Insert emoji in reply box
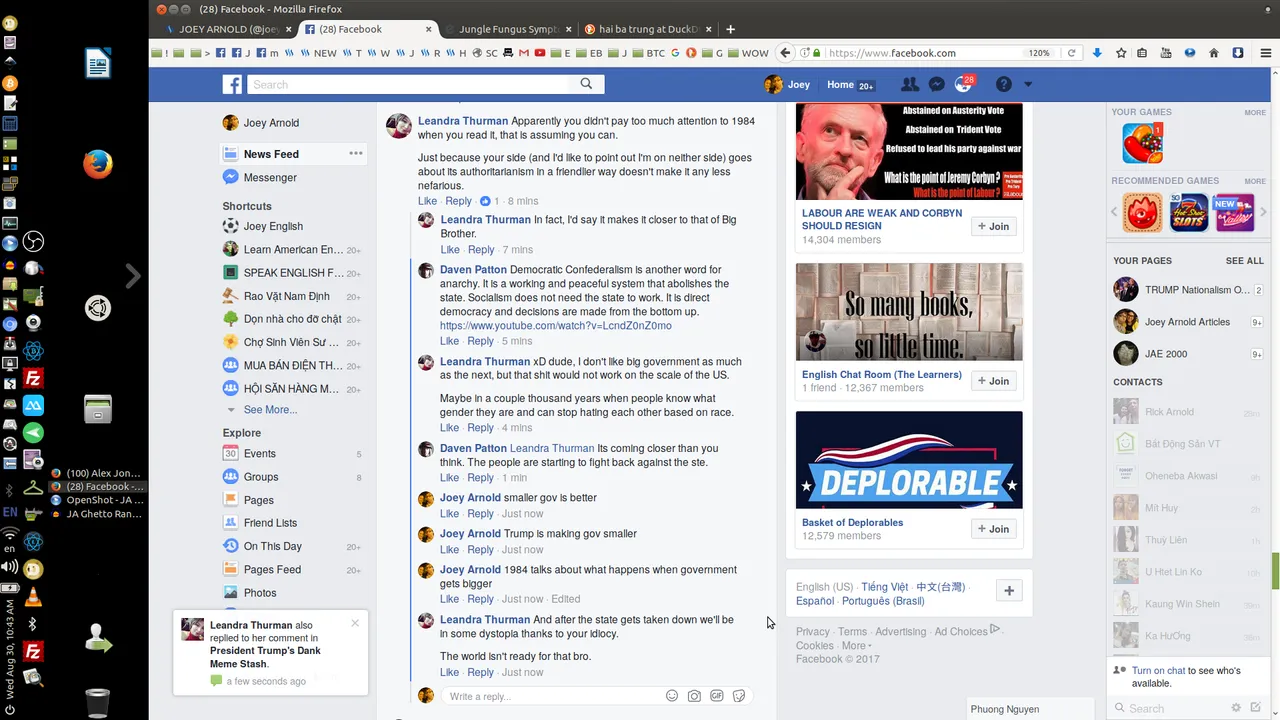 click(672, 696)
